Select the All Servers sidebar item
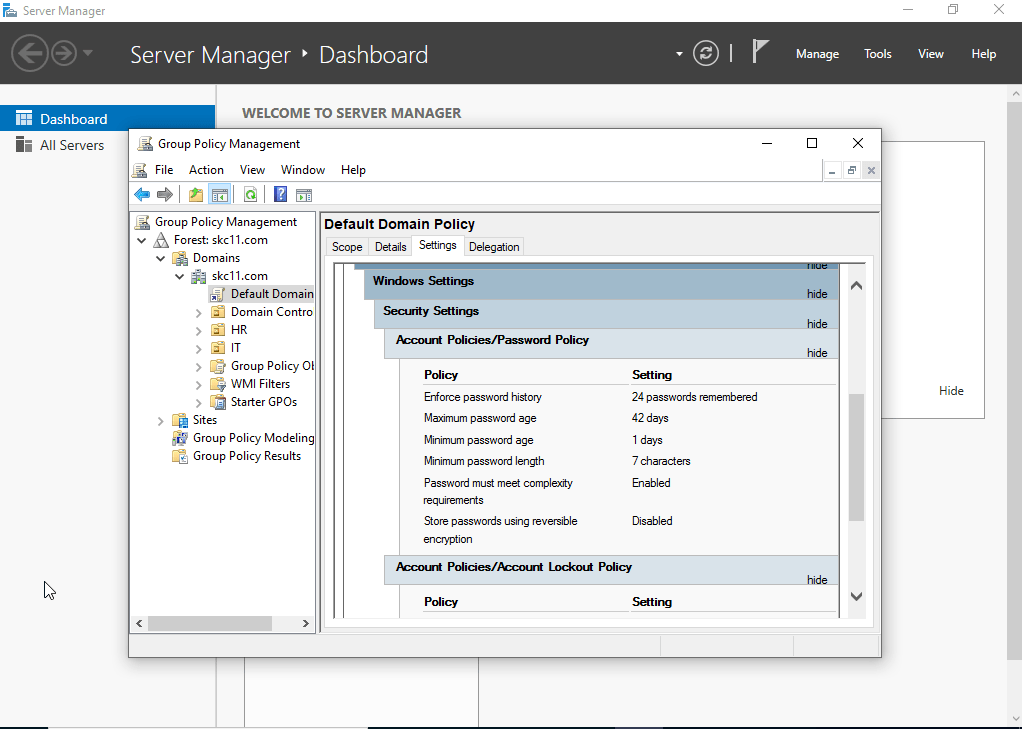This screenshot has width=1022, height=729. pyautogui.click(x=71, y=145)
